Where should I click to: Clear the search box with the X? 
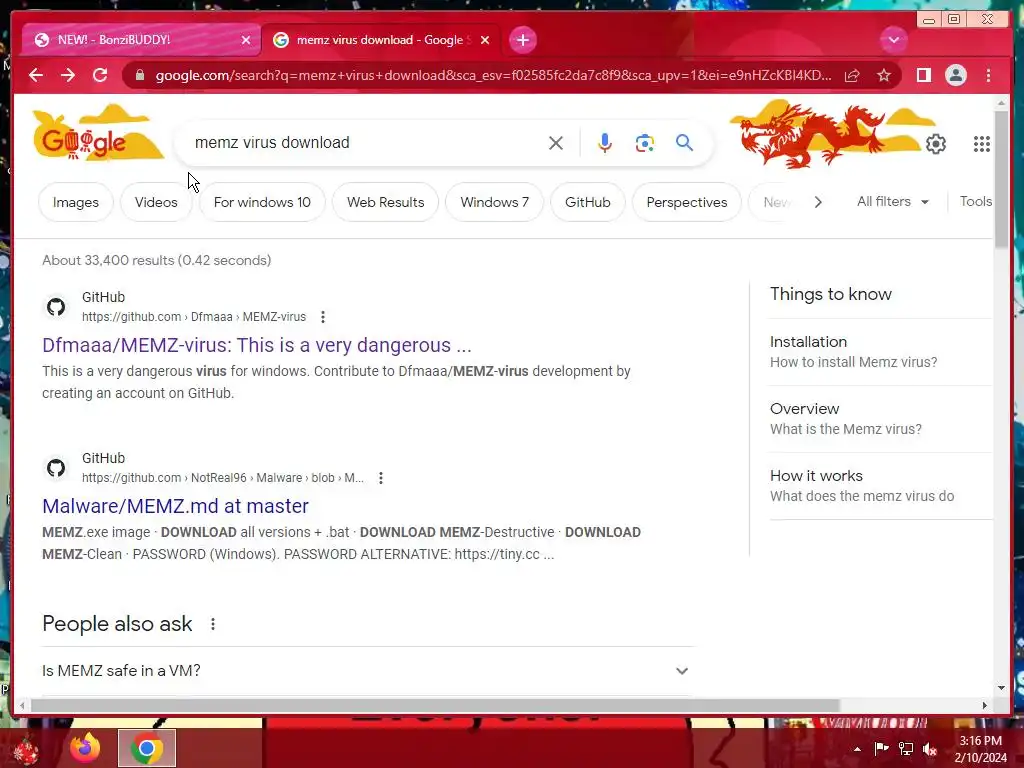(556, 143)
